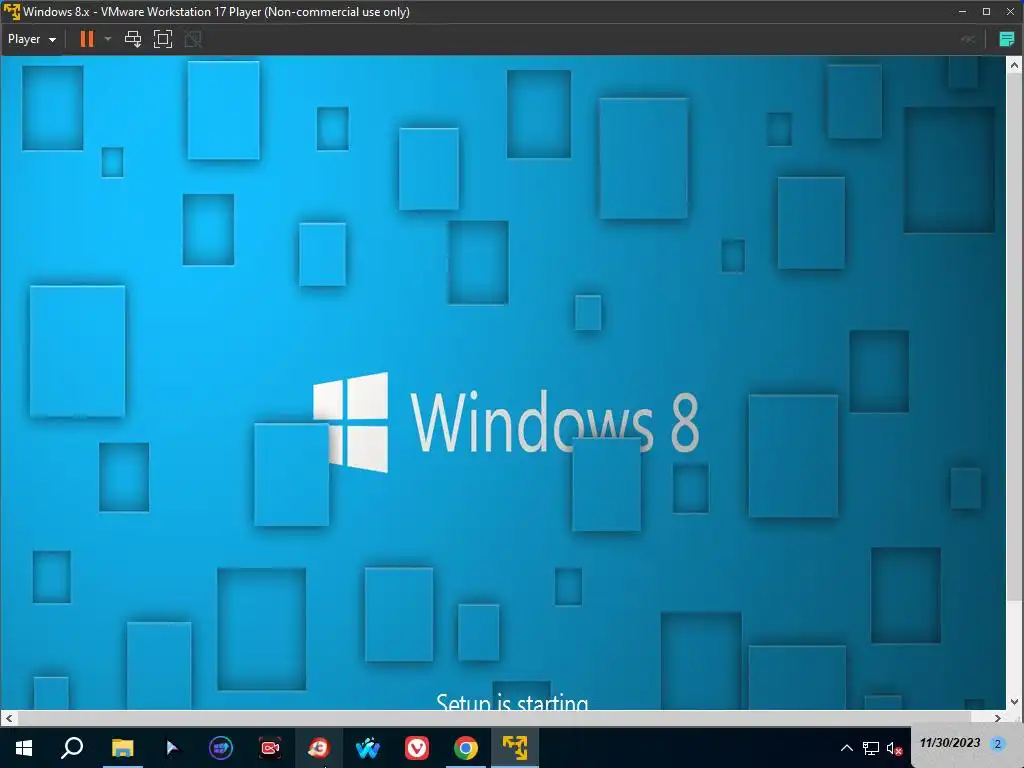Open the blue W app in taskbar
This screenshot has height=768, width=1024.
(x=368, y=748)
